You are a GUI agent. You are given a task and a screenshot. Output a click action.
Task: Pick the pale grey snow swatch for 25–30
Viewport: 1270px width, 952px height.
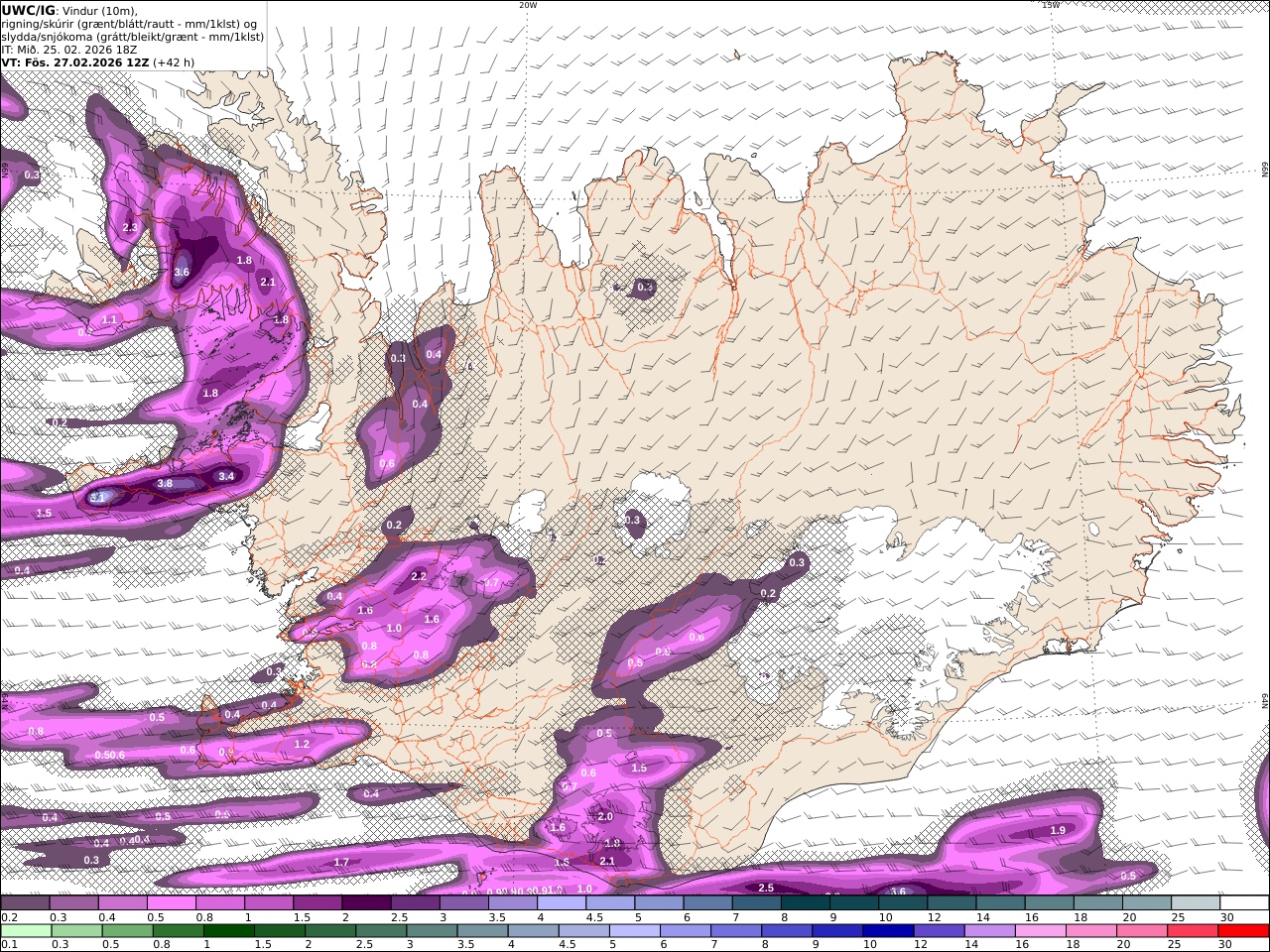pyautogui.click(x=1197, y=903)
